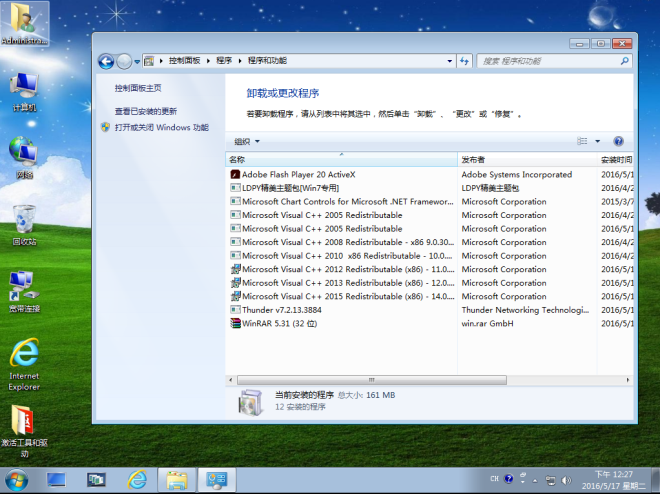Select the LDPY精美主题包[Win7专用] entry

[x=290, y=188]
